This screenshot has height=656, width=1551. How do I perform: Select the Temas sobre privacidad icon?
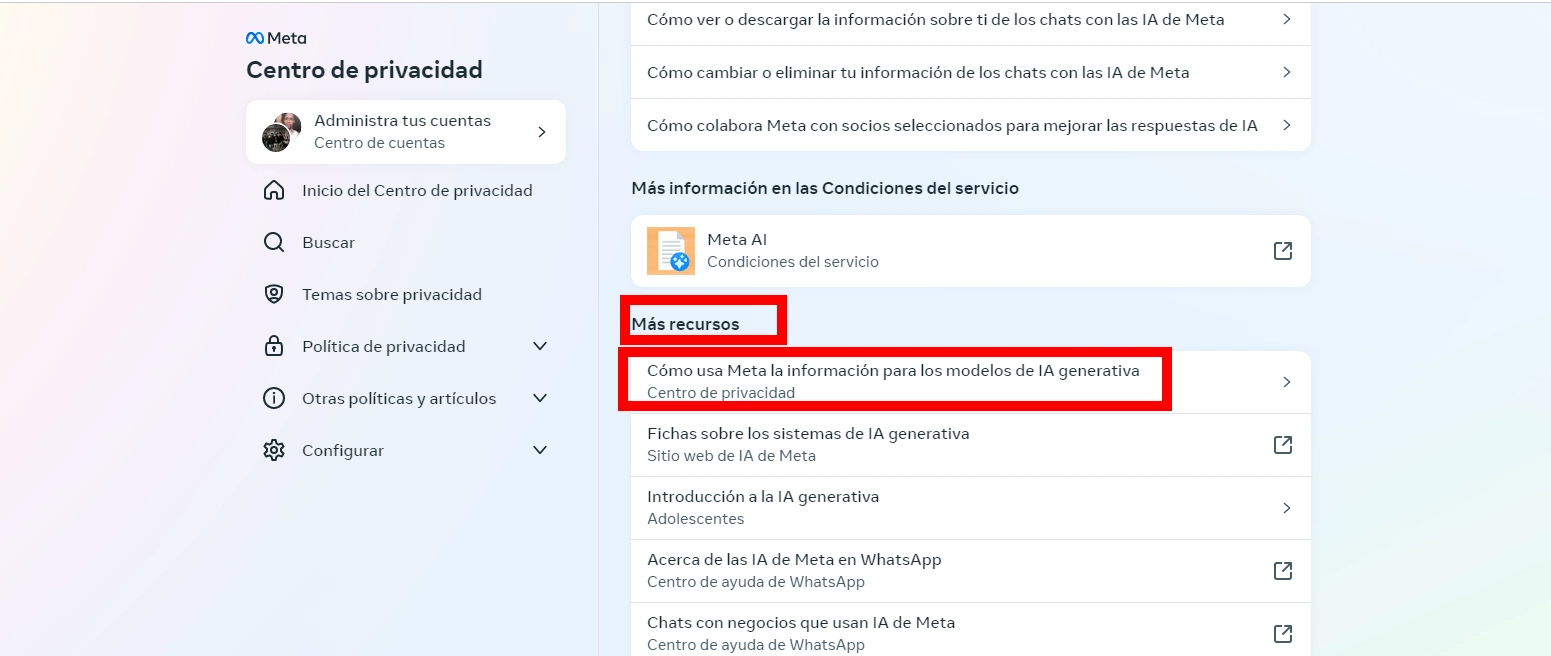[273, 294]
